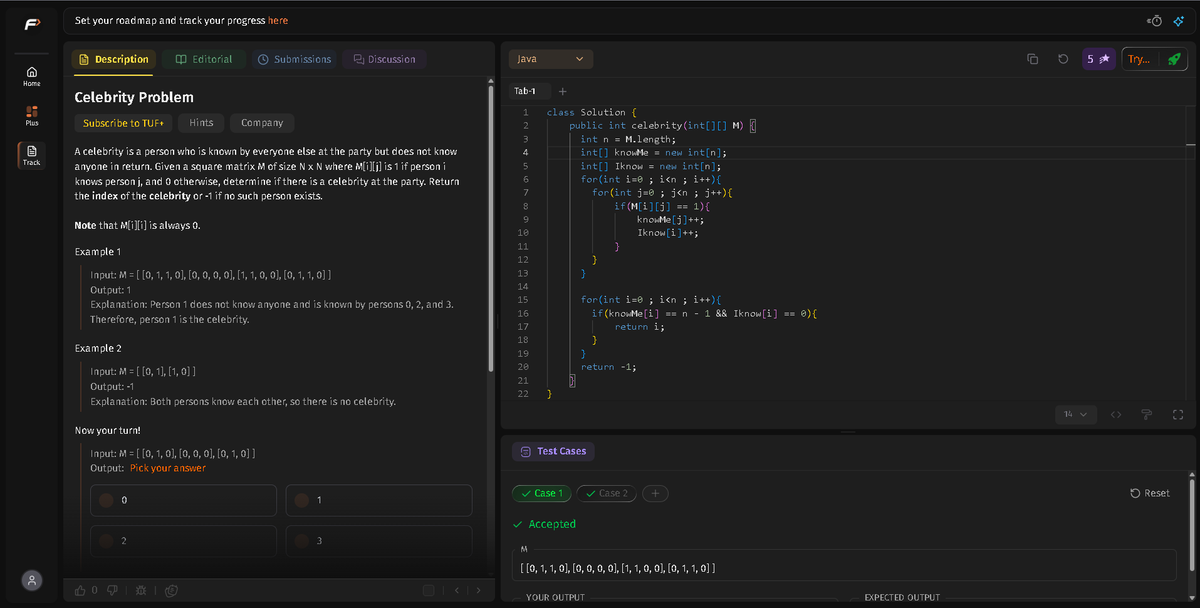Screen dimensions: 1200x608
Task: Click the 5 shooting-star points badge
Action: click(x=1099, y=59)
